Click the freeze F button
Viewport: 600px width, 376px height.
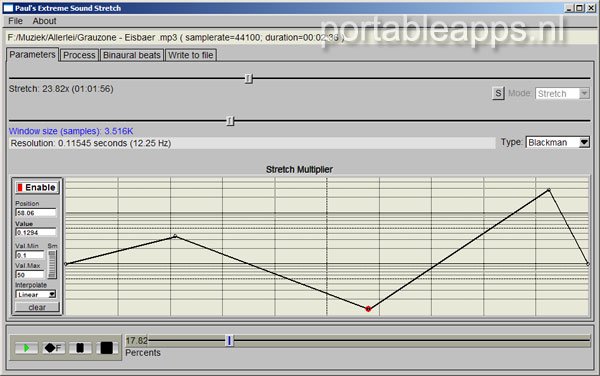53,348
